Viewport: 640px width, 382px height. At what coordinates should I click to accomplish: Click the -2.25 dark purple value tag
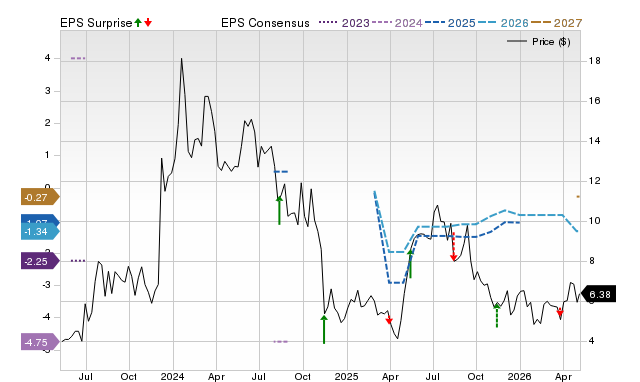point(40,261)
